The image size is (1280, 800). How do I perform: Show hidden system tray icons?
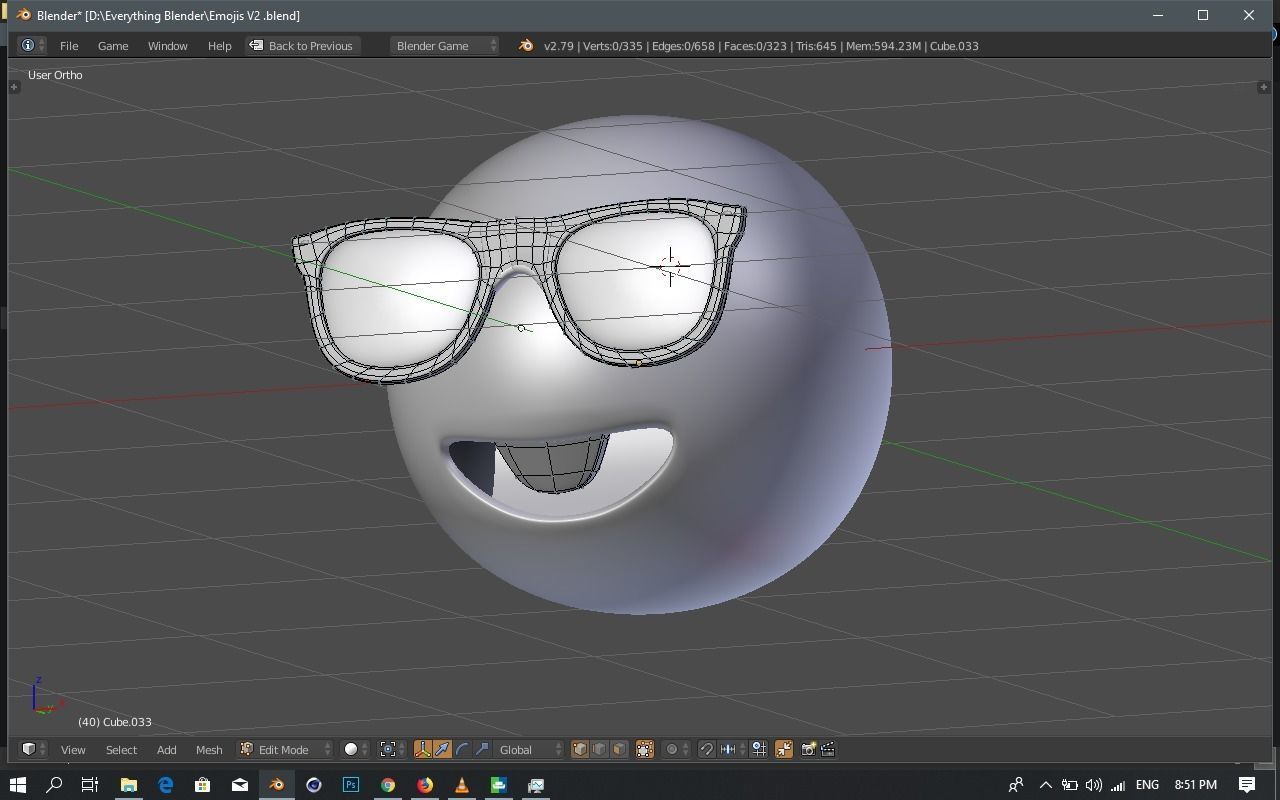[1045, 785]
